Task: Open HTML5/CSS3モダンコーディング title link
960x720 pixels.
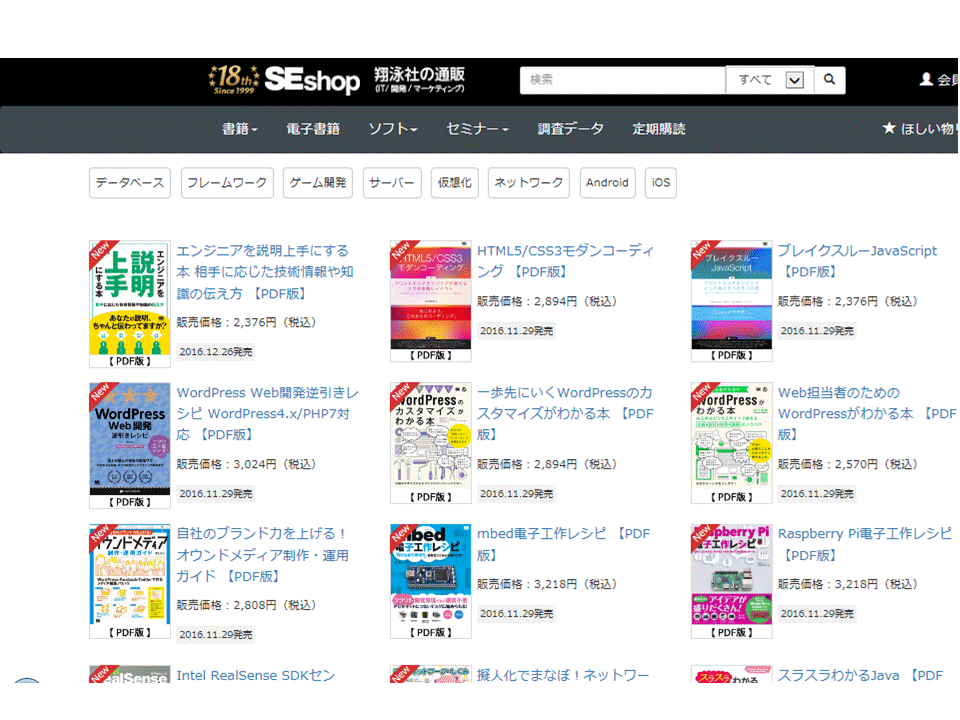Action: (566, 261)
